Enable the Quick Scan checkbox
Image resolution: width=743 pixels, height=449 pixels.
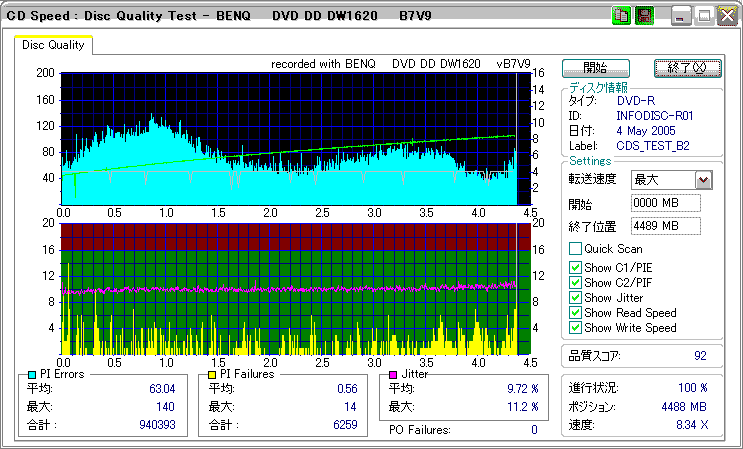pos(575,249)
